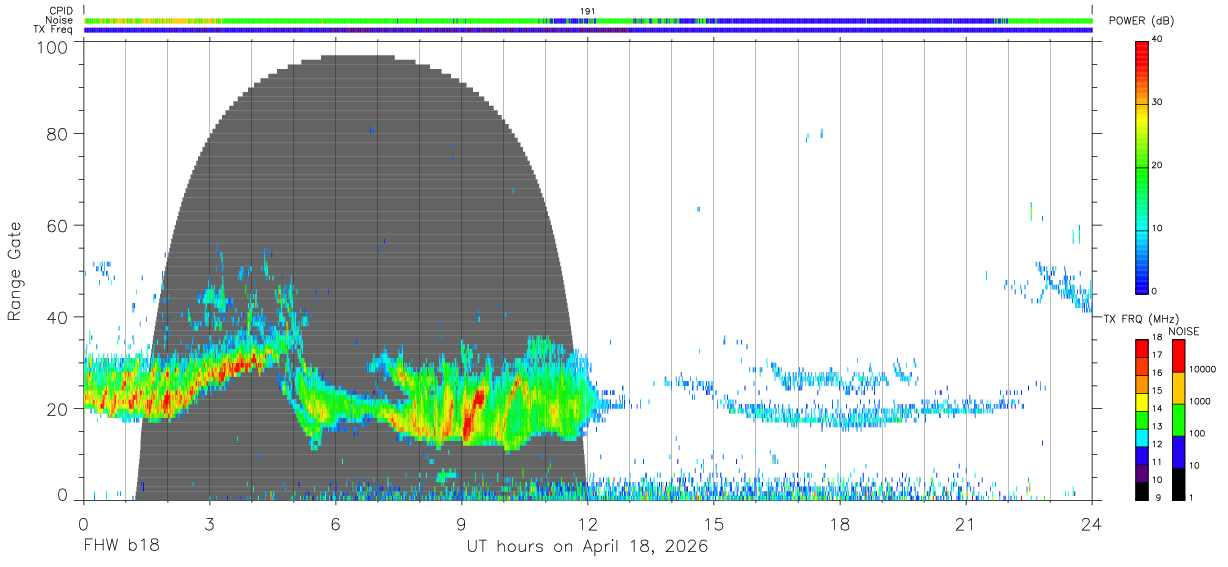The width and height of the screenshot is (1228, 567).
Task: Click the CPID row label
Action: click(61, 11)
